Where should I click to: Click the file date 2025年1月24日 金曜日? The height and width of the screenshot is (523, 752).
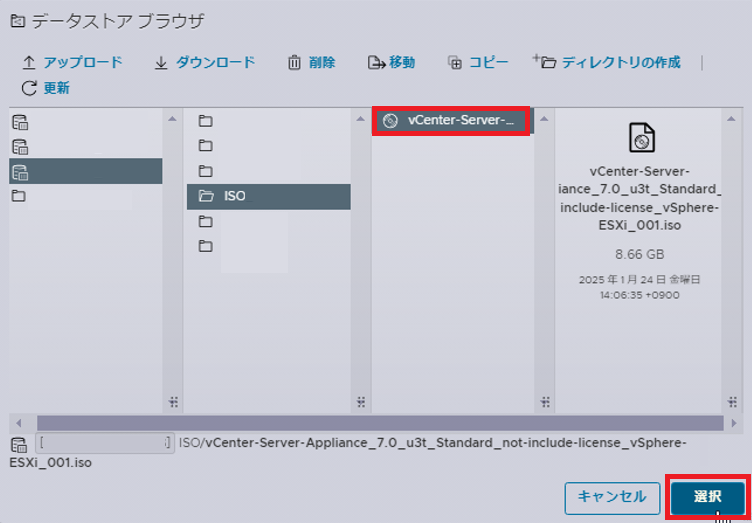pos(640,280)
